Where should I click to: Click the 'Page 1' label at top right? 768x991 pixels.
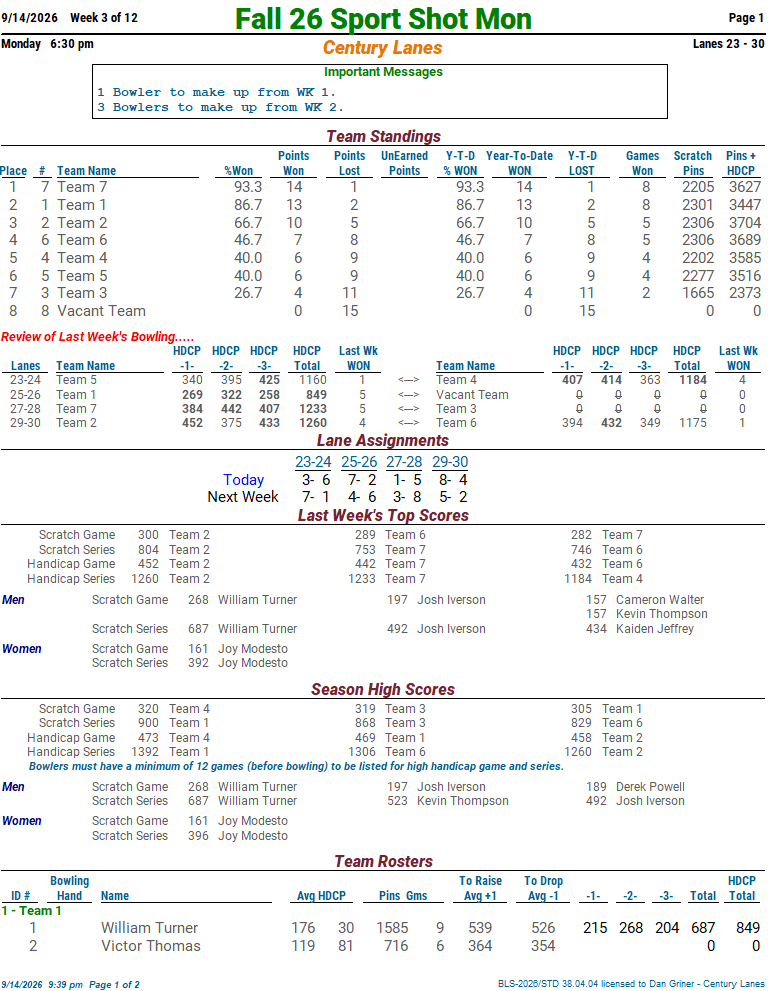(x=746, y=18)
